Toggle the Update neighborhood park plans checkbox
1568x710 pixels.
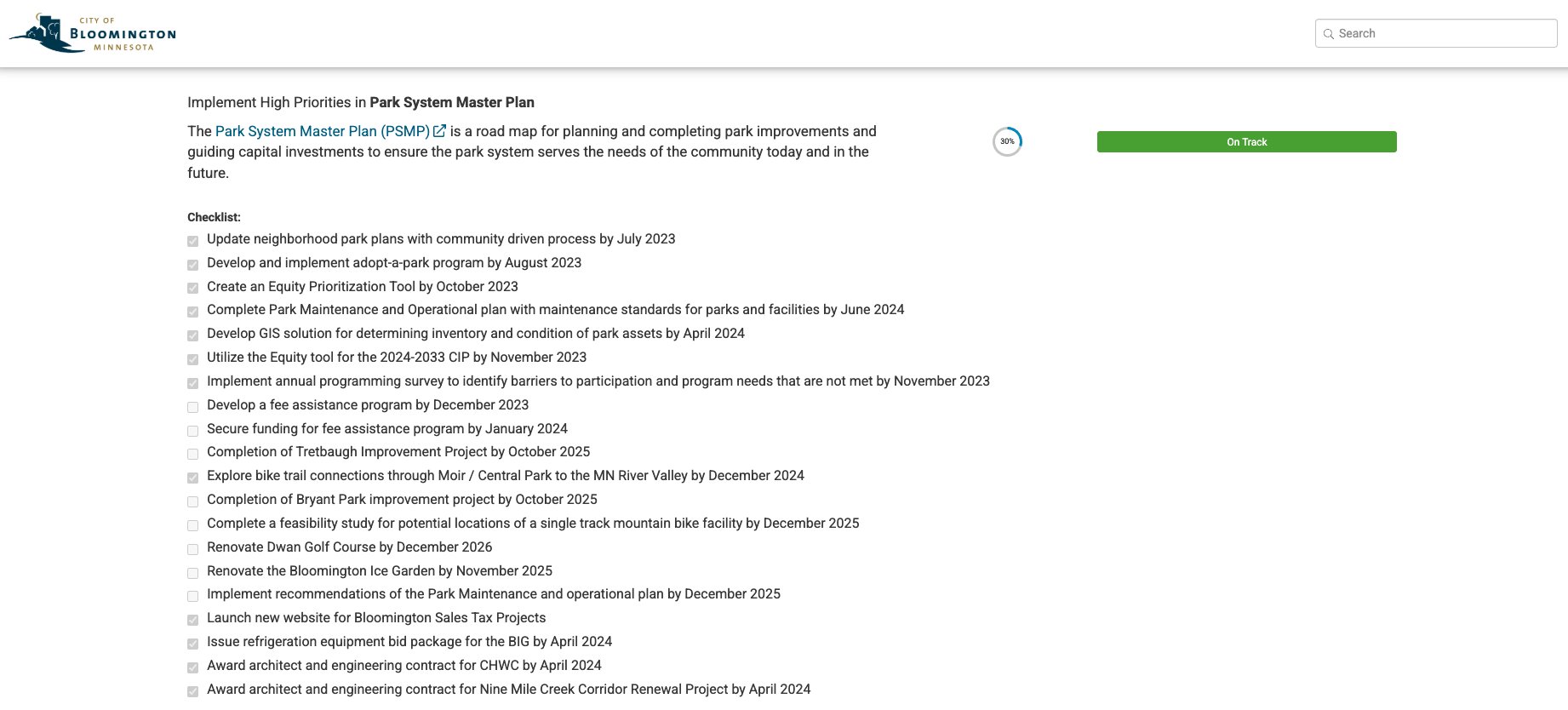click(x=193, y=241)
